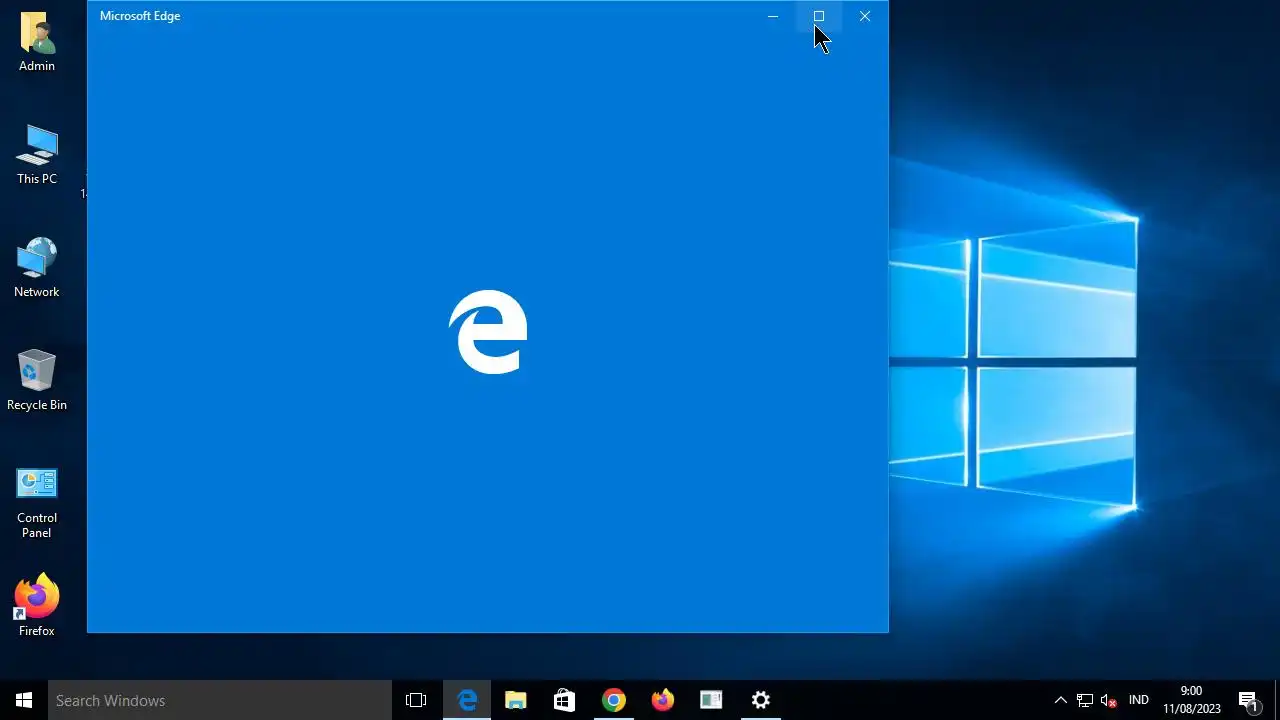
Task: Open the network status tray icon
Action: point(1085,700)
